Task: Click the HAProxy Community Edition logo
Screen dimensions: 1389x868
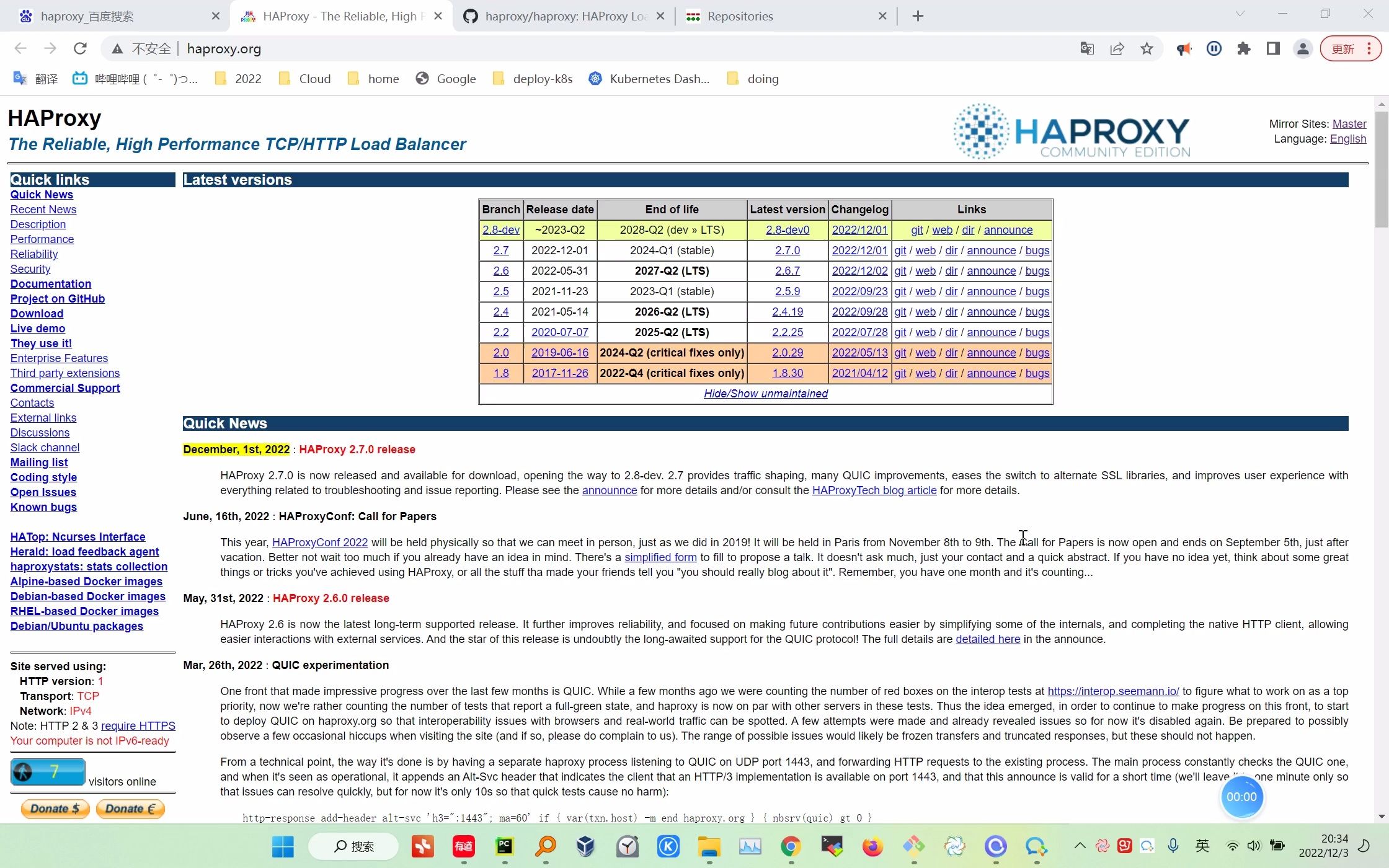Action: (1071, 131)
